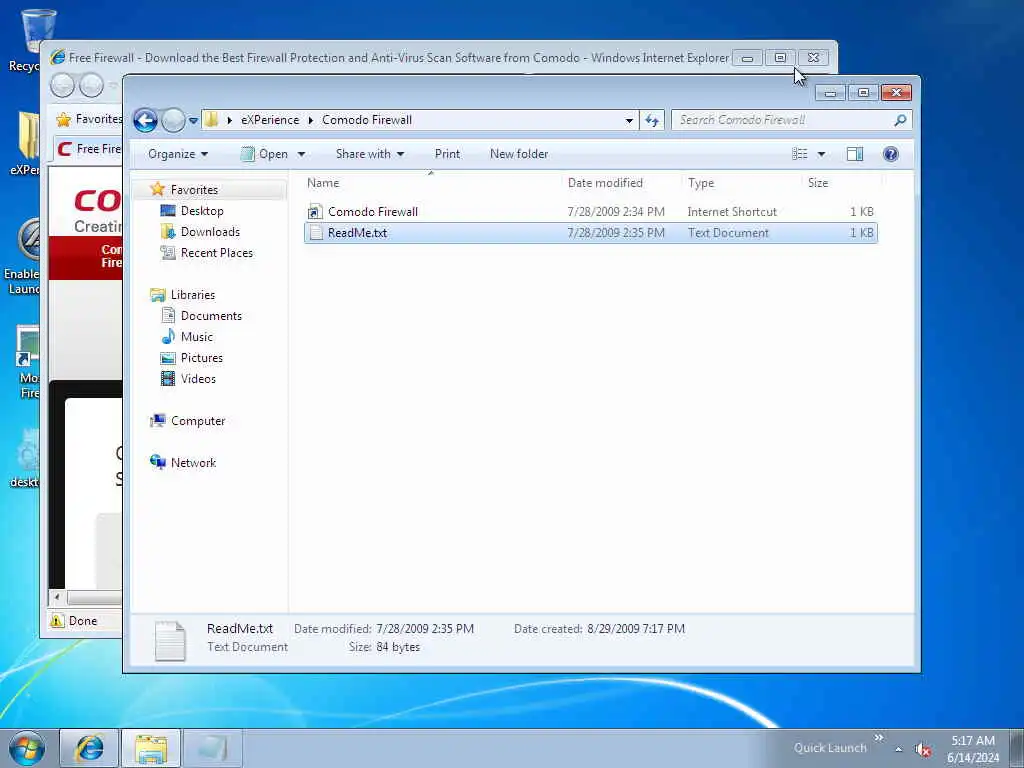
Task: Click the search magnifier icon
Action: click(x=901, y=120)
